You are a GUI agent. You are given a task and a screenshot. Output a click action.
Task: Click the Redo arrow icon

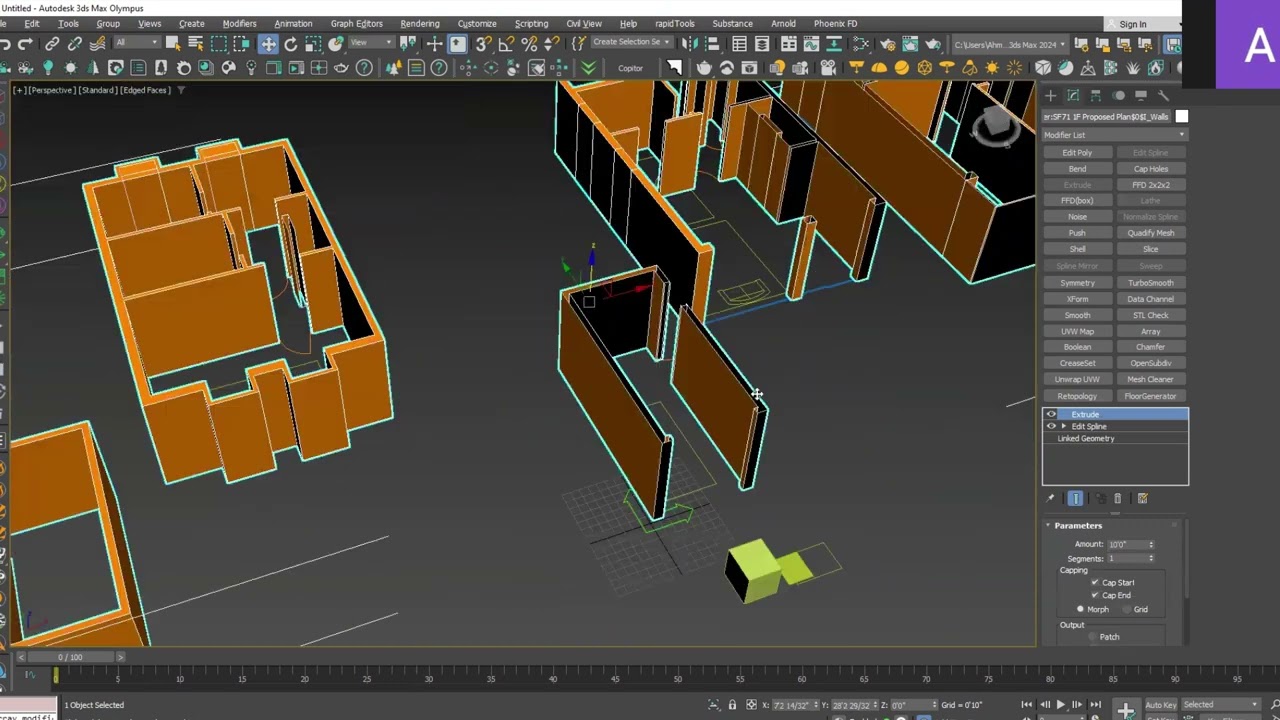click(x=26, y=44)
